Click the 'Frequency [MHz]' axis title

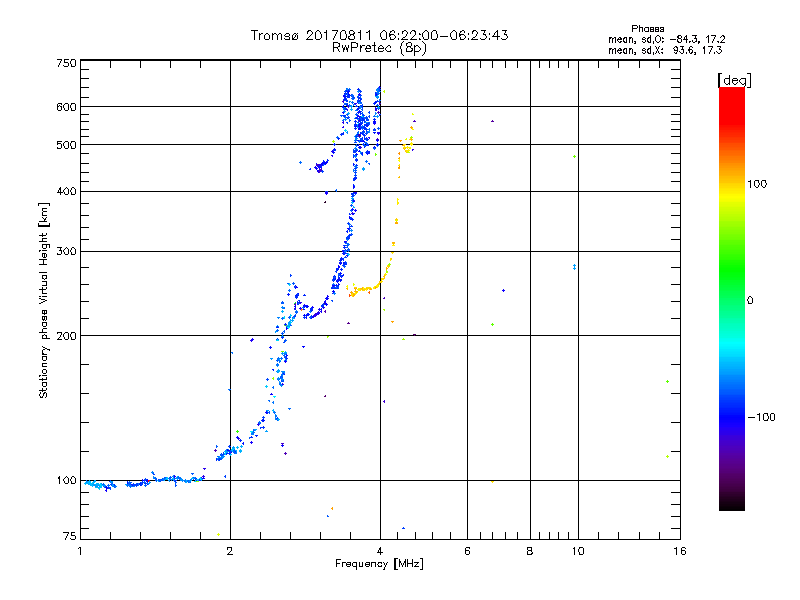click(379, 564)
